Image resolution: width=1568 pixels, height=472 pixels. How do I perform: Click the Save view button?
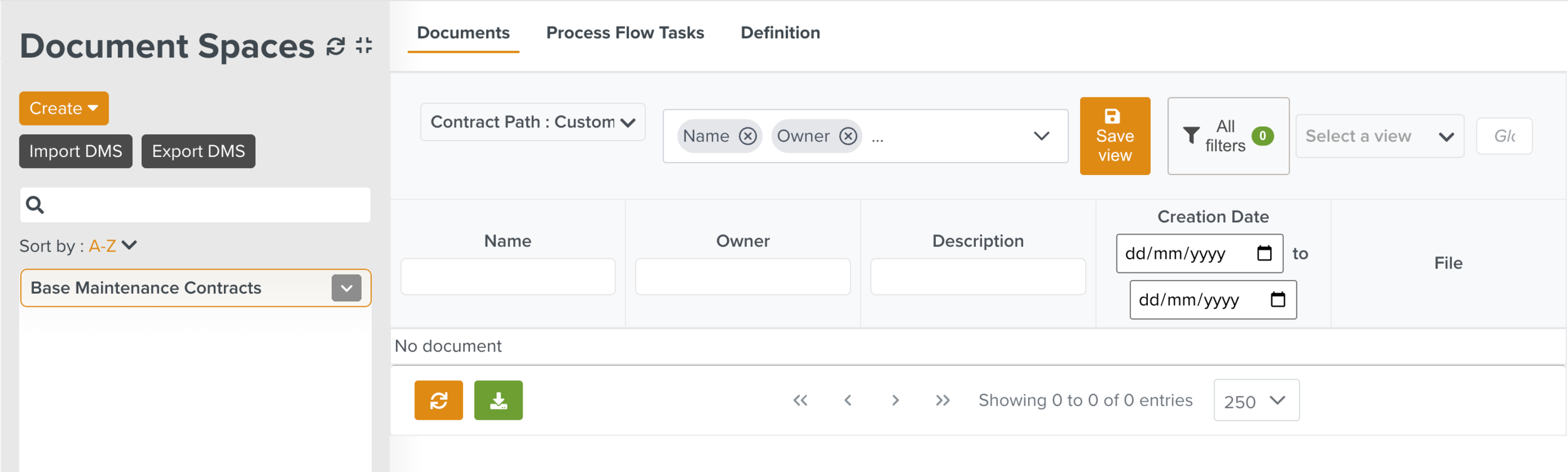[x=1115, y=136]
